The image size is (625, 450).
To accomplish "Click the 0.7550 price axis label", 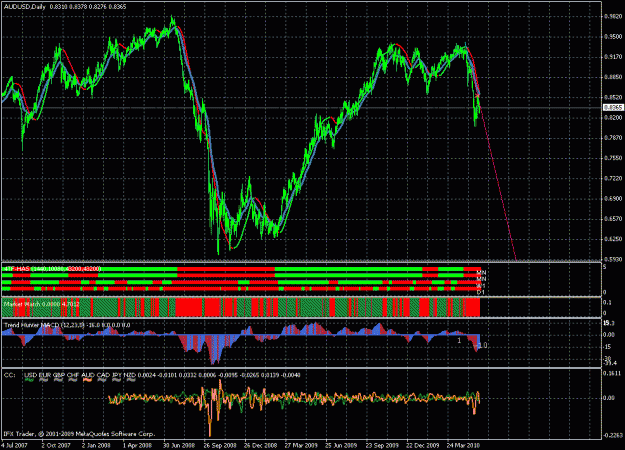I will coord(613,158).
